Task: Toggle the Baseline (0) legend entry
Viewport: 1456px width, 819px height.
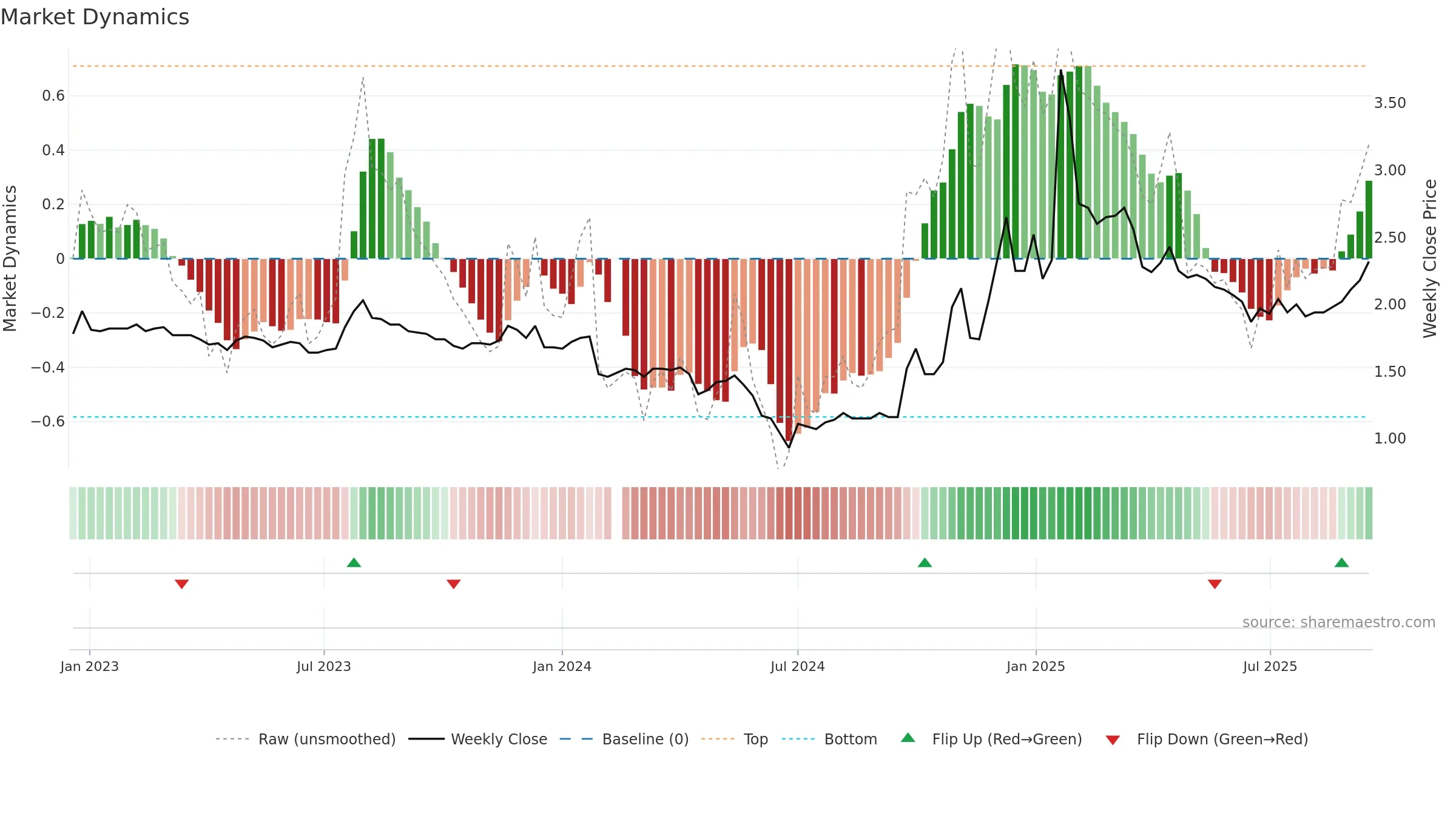Action: pos(624,739)
